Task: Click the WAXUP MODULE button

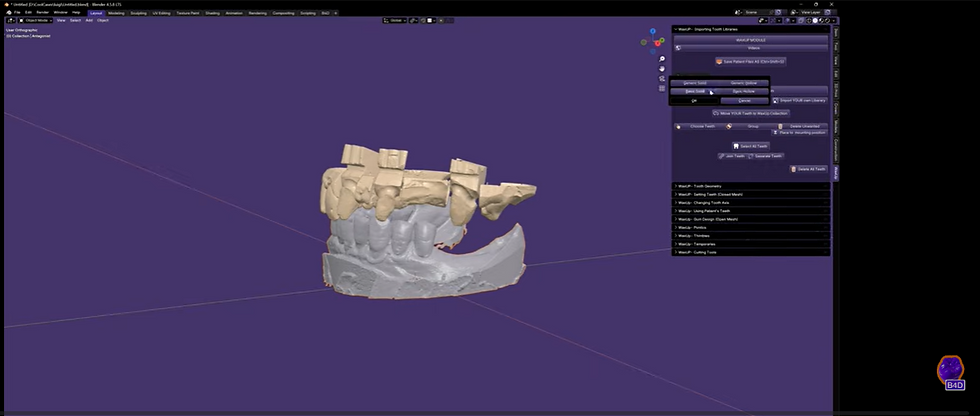Action: click(x=751, y=40)
